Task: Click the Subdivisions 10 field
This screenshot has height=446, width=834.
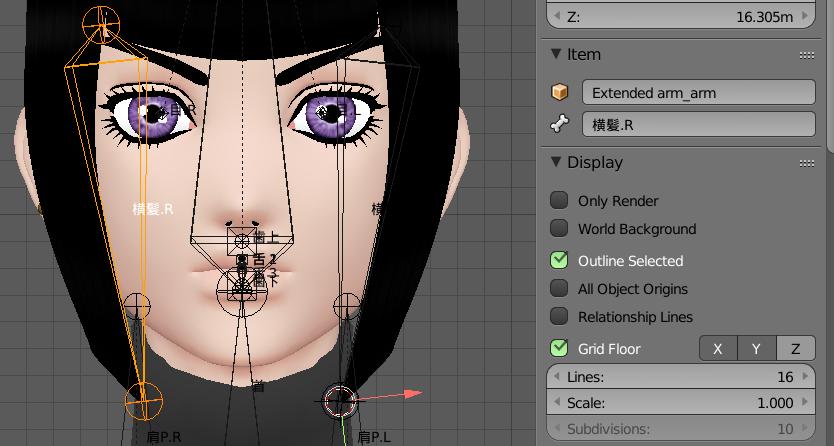Action: tap(681, 428)
